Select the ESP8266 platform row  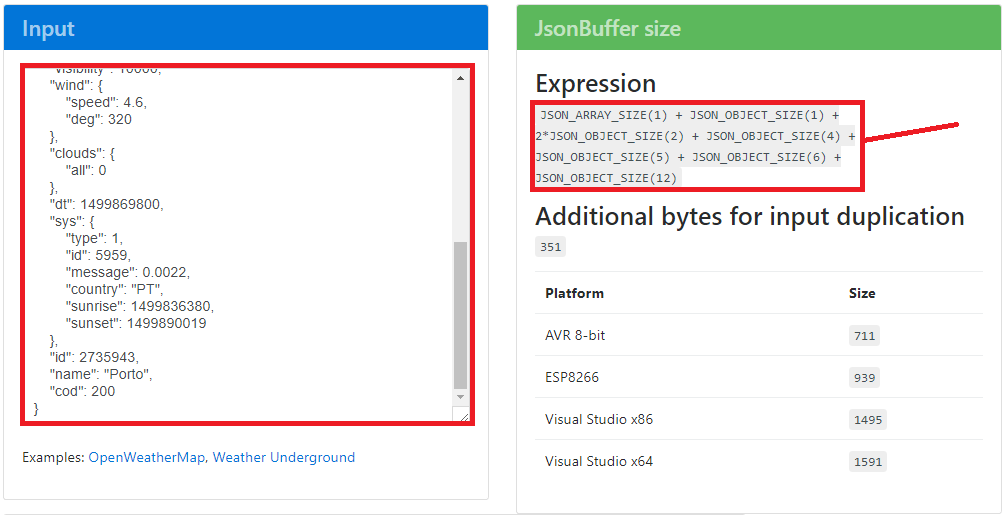572,377
